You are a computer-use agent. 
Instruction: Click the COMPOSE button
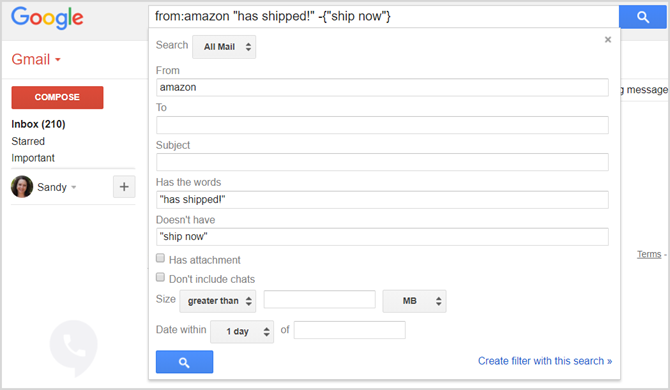point(57,97)
